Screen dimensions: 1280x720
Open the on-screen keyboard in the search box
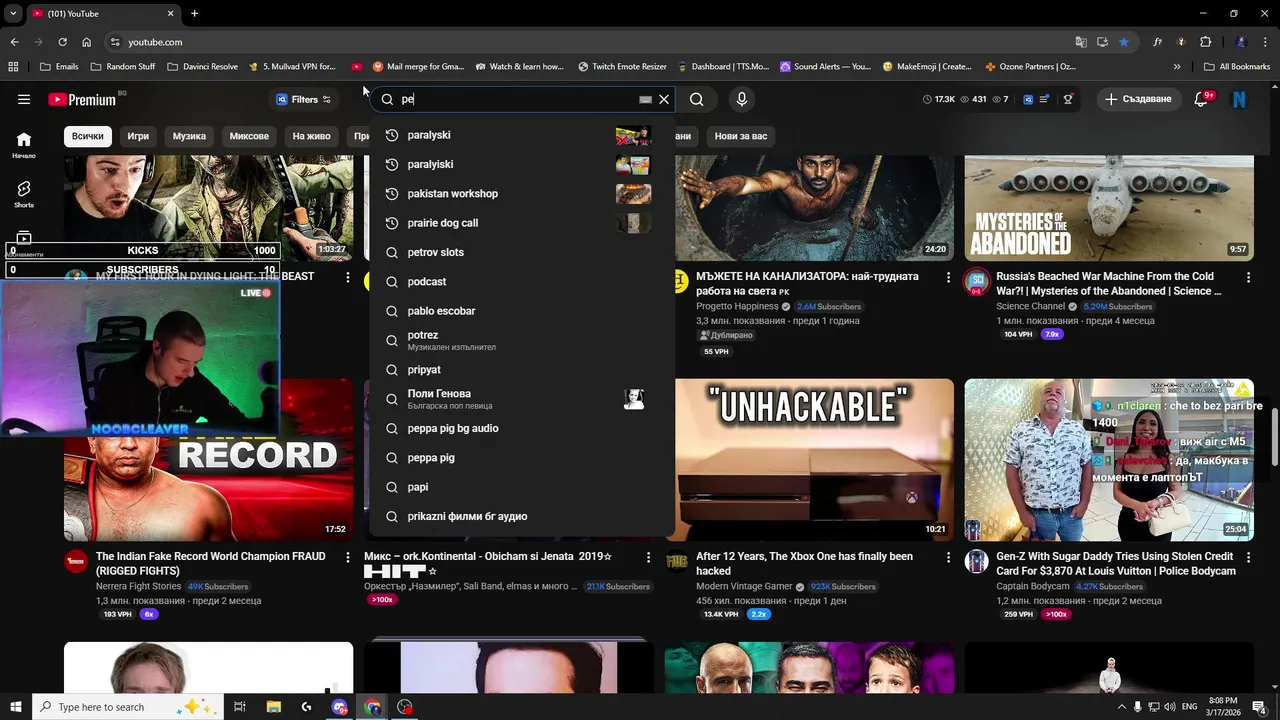click(645, 99)
